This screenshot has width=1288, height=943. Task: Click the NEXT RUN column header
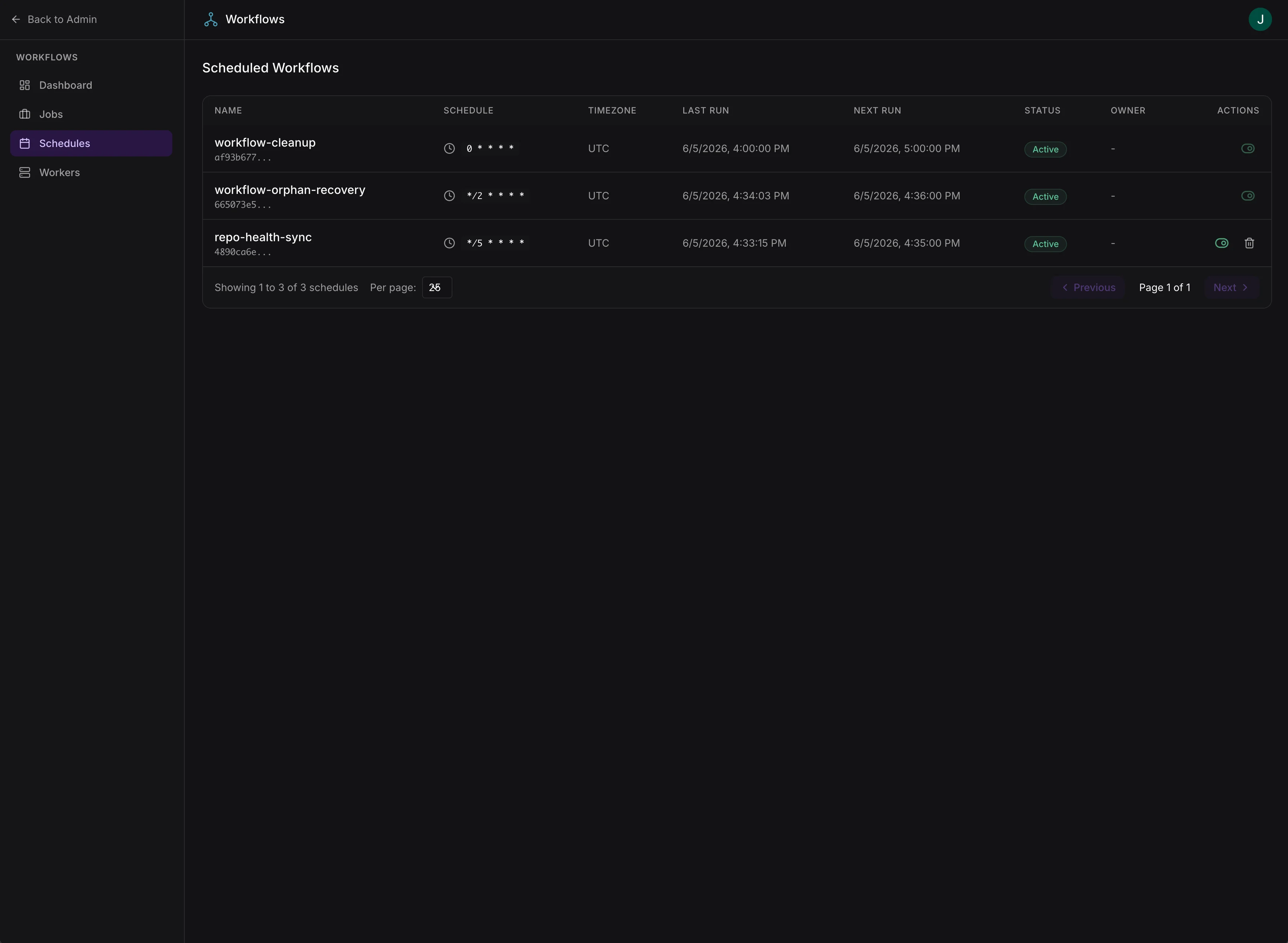pyautogui.click(x=877, y=111)
